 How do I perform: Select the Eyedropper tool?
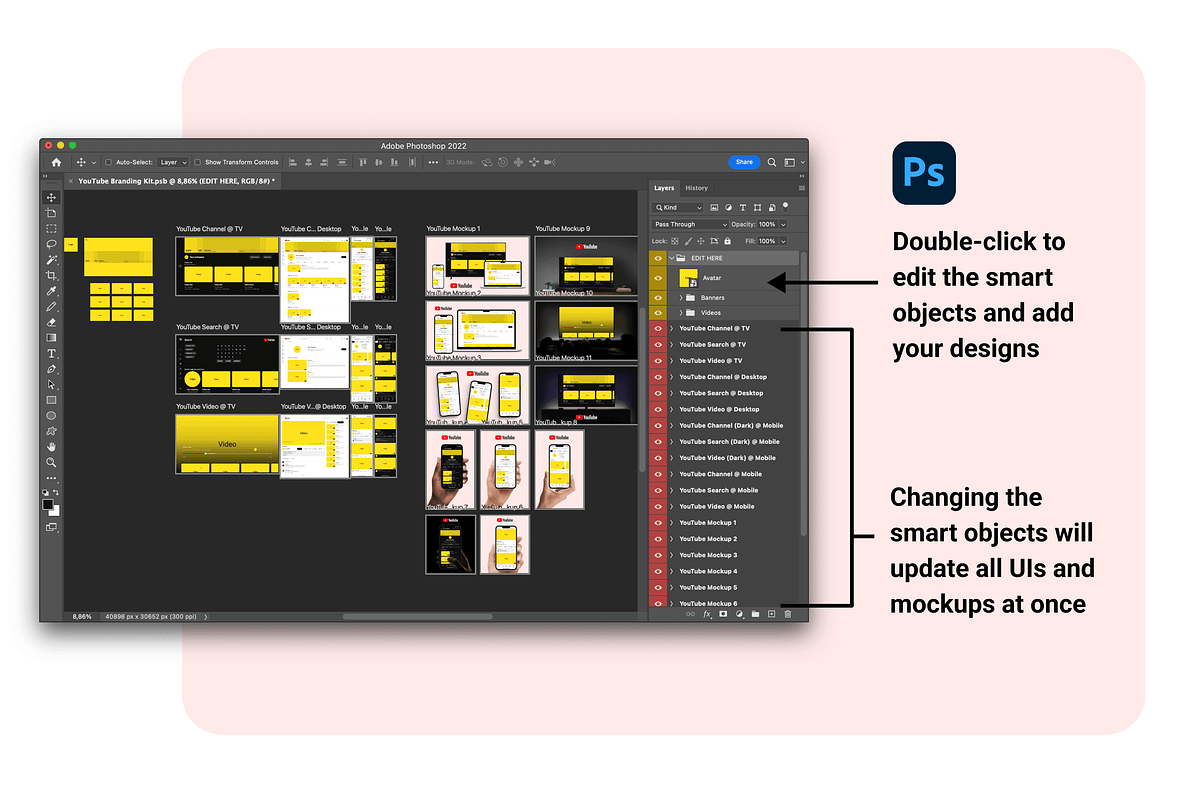pos(51,291)
